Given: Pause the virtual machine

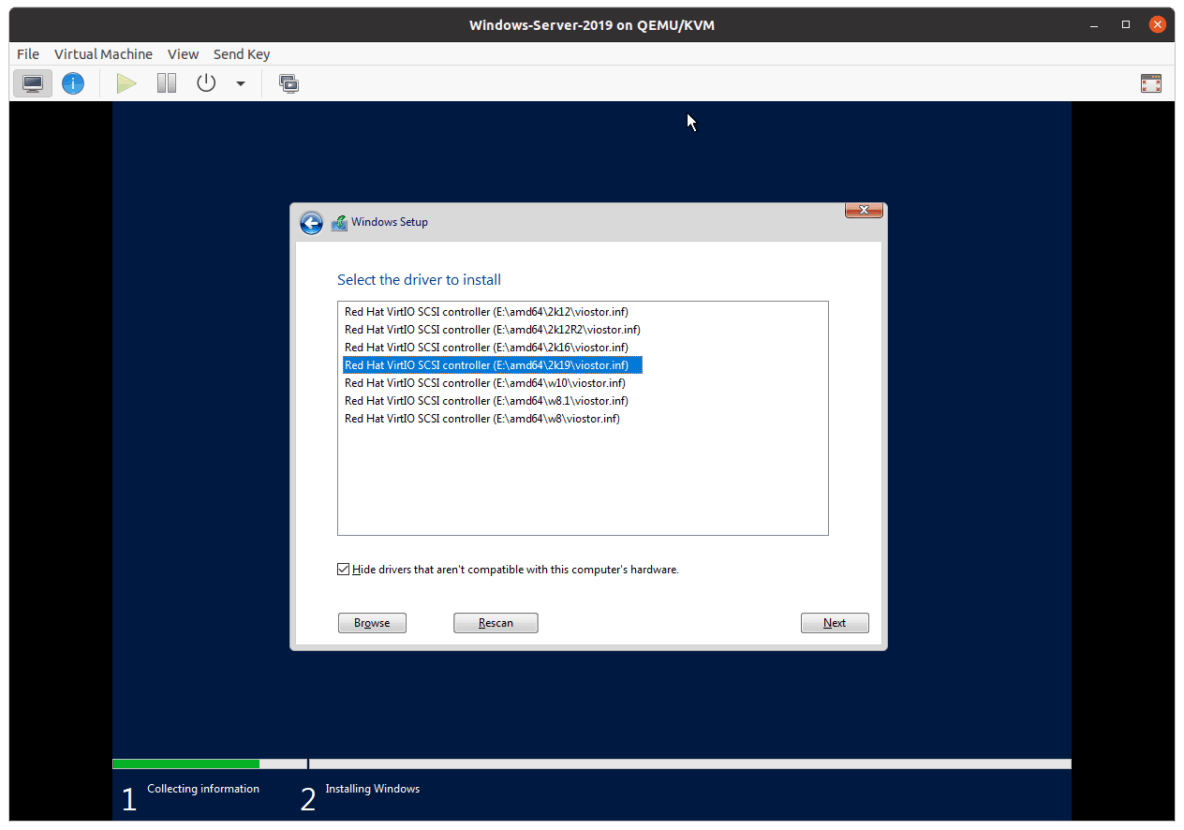Looking at the screenshot, I should [165, 83].
